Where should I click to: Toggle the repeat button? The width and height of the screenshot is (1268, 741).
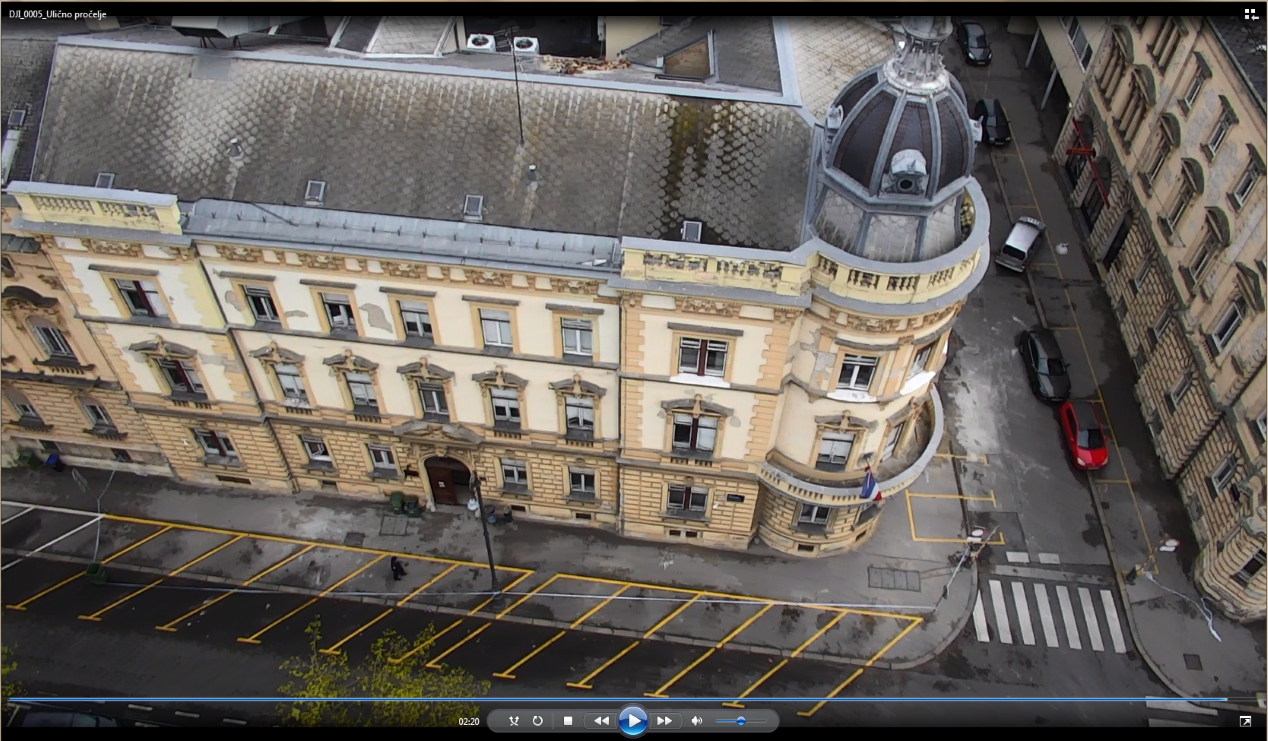point(538,721)
